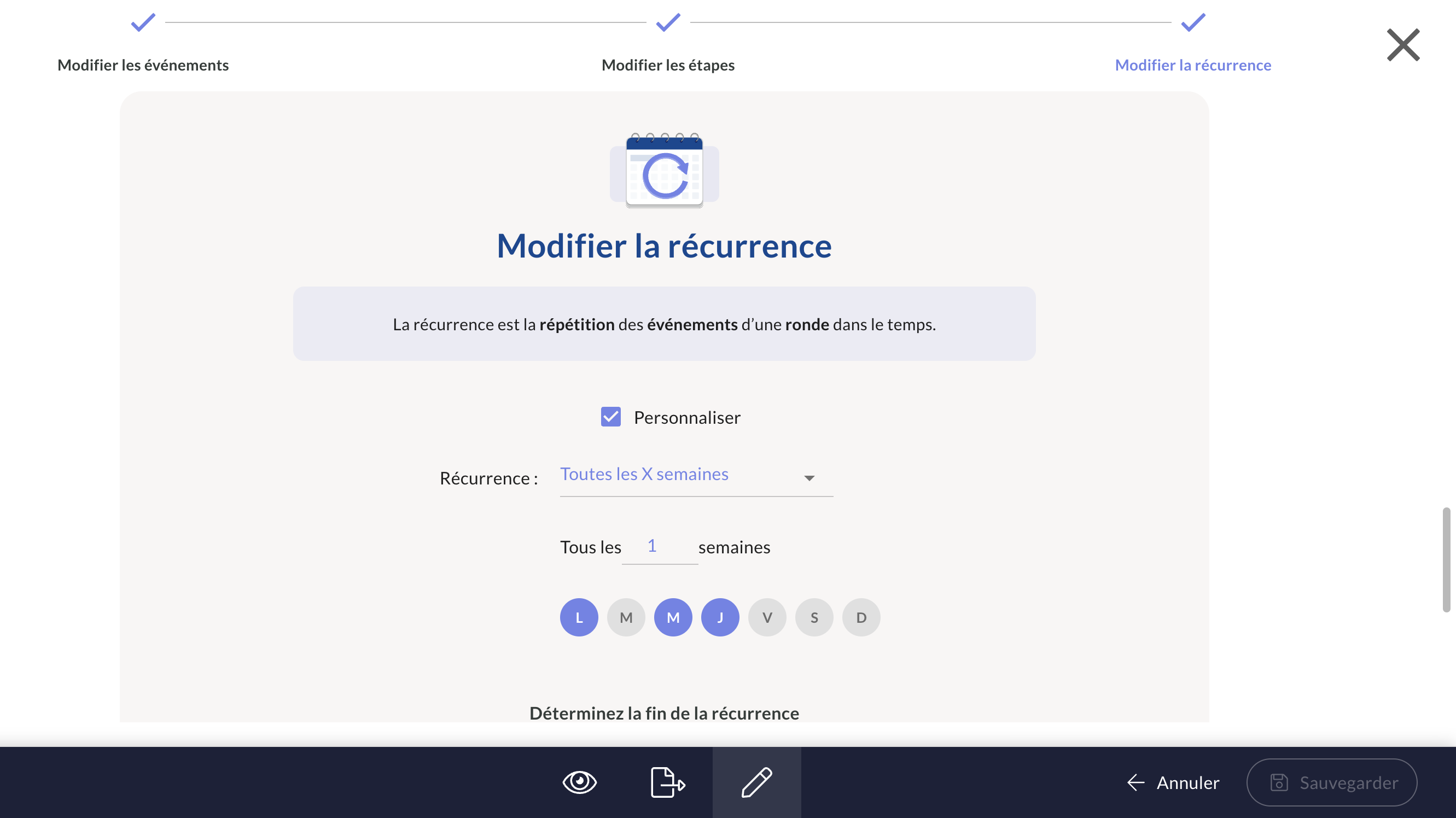This screenshot has height=818, width=1456.
Task: Click the eye preview icon in bottom bar
Action: [579, 782]
